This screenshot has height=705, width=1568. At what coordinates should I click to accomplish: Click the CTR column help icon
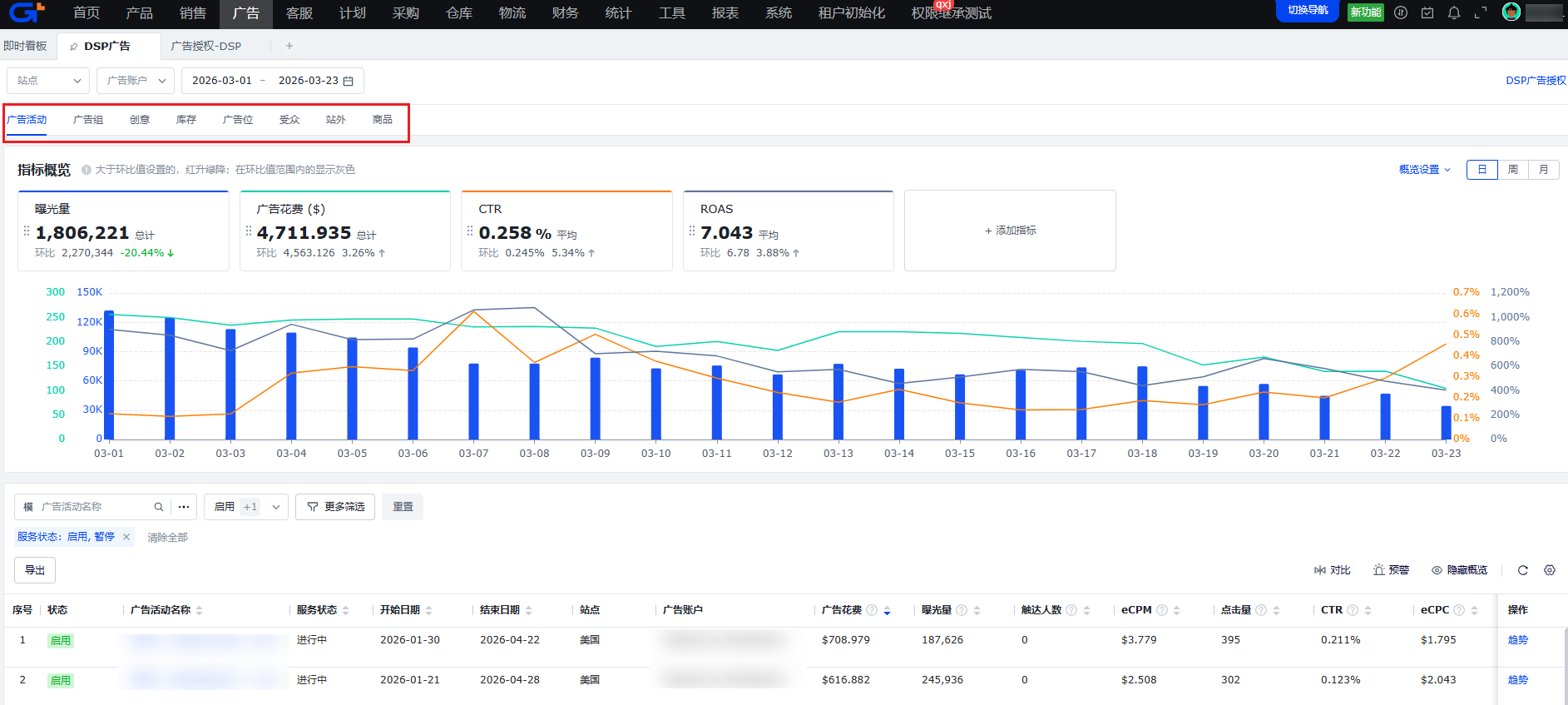1353,610
